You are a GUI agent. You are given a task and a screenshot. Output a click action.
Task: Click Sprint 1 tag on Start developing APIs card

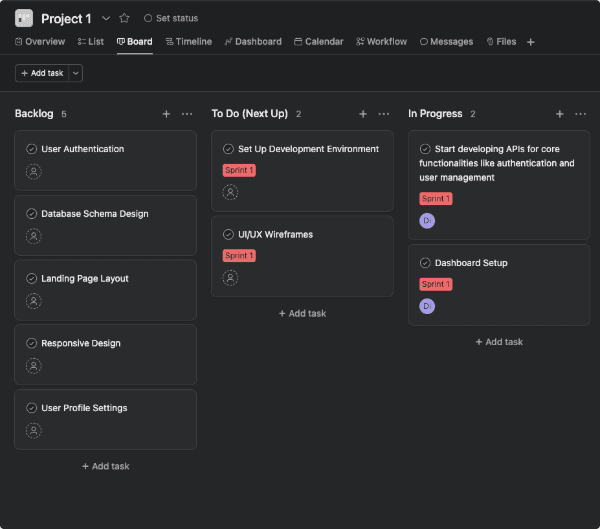click(x=436, y=198)
